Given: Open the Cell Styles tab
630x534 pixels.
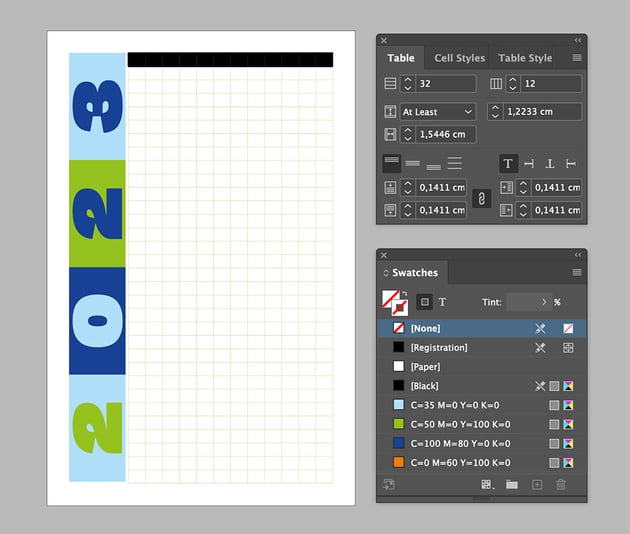Looking at the screenshot, I should click(459, 58).
